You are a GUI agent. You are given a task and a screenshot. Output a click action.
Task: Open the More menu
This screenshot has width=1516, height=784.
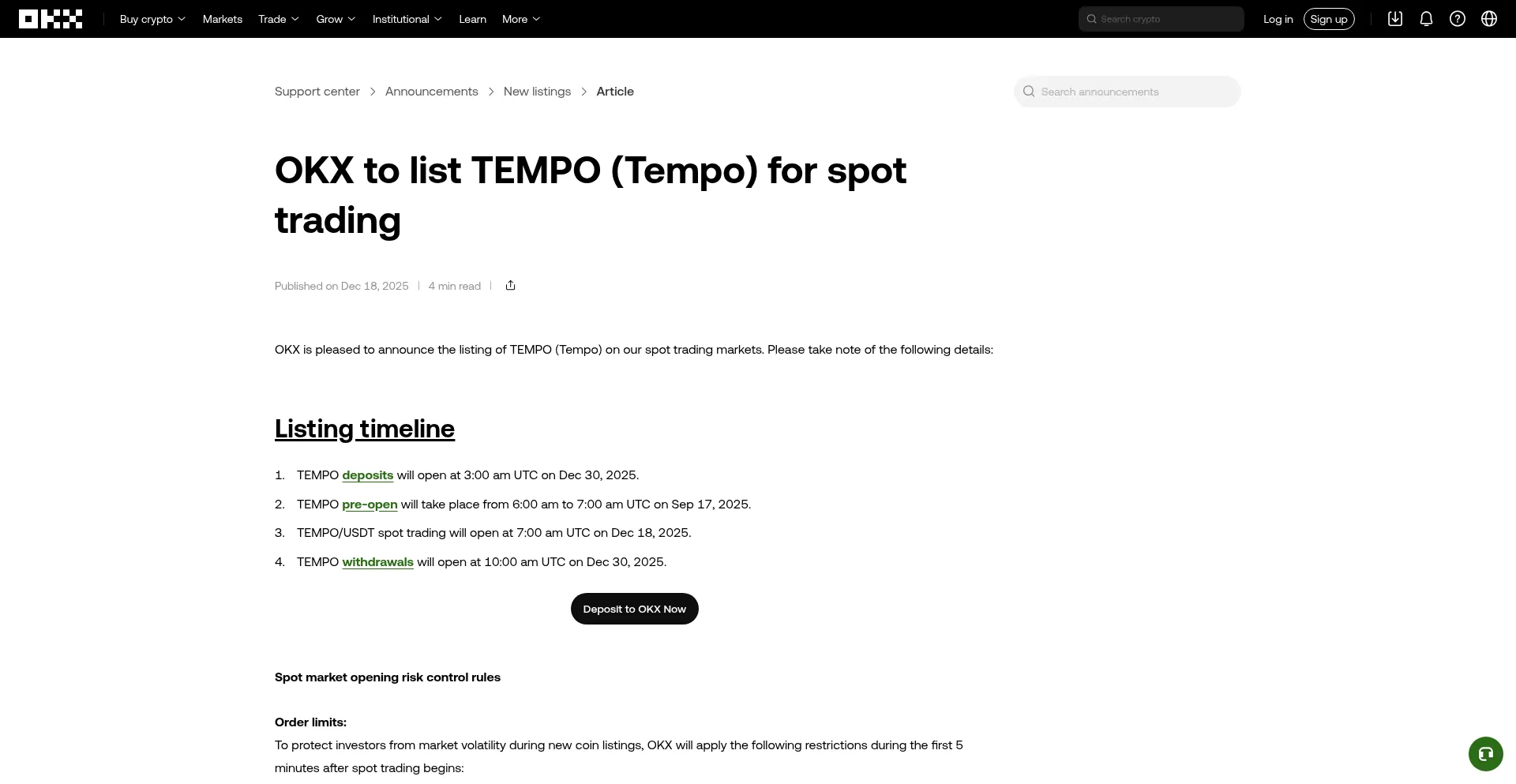coord(520,18)
